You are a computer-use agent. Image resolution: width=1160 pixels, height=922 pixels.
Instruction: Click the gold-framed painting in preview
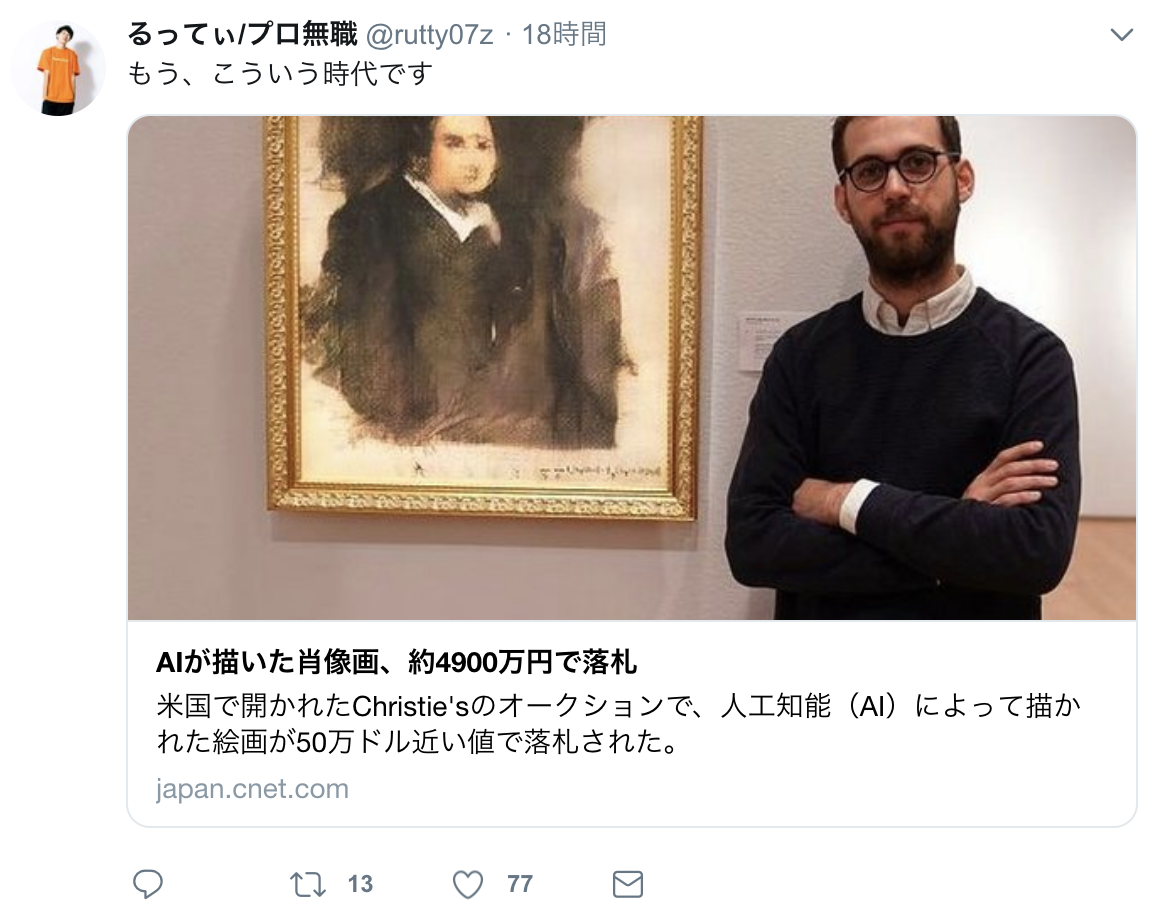484,317
